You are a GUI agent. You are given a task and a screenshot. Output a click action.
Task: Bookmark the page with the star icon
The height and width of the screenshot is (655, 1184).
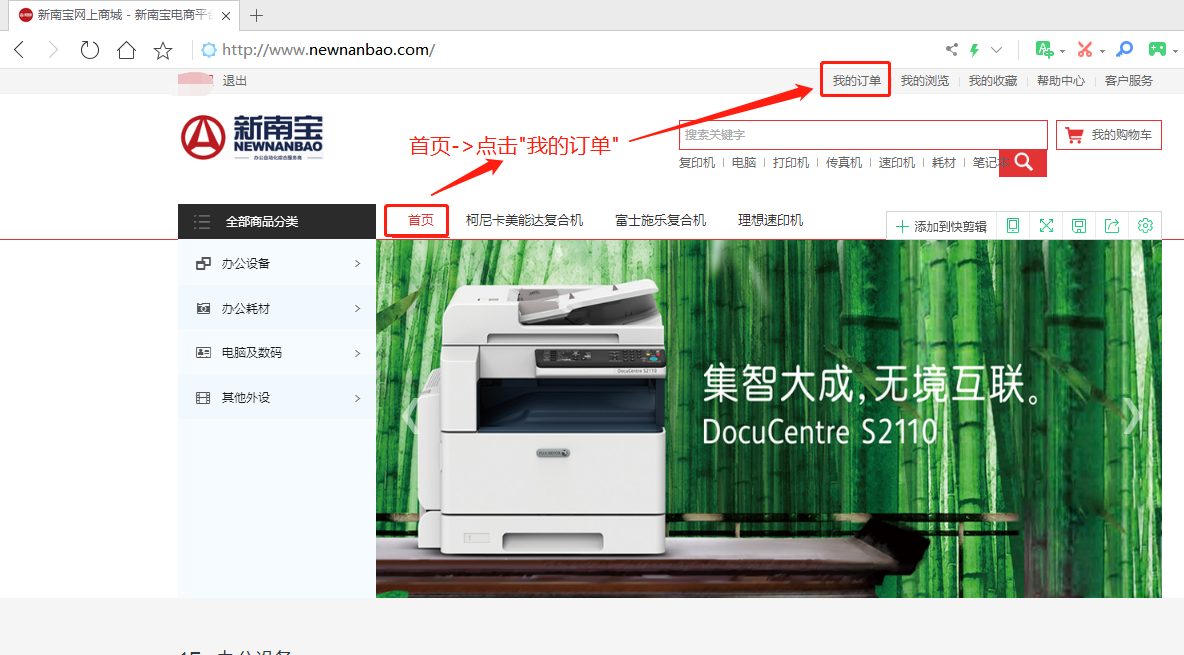coord(162,50)
